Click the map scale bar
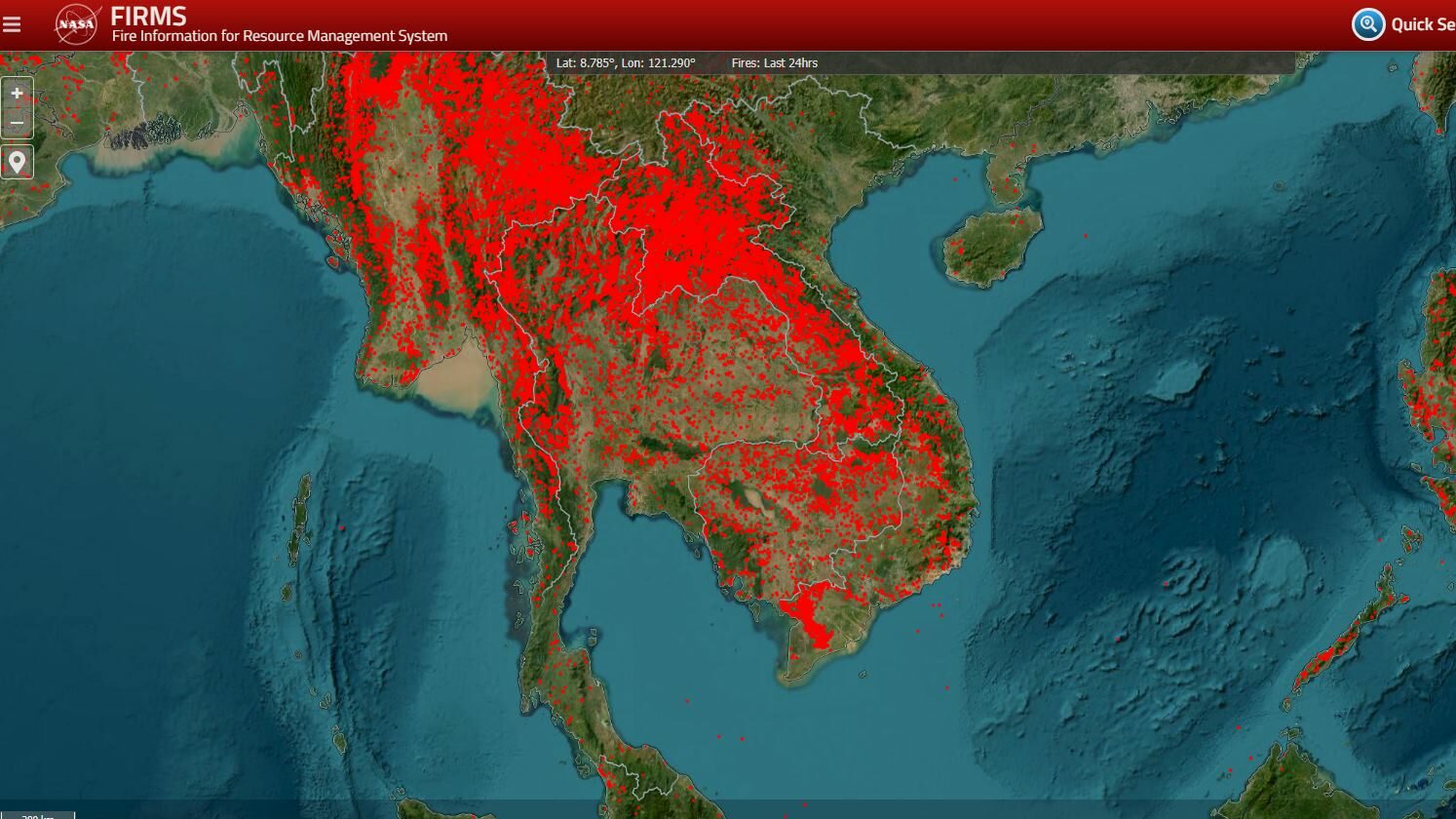 click(x=38, y=815)
